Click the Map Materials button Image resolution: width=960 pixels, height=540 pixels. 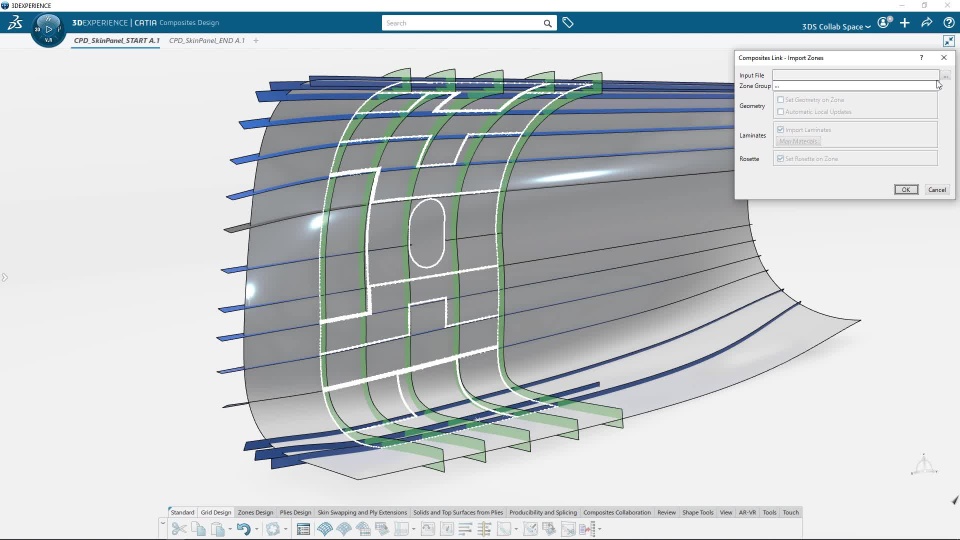click(798, 141)
